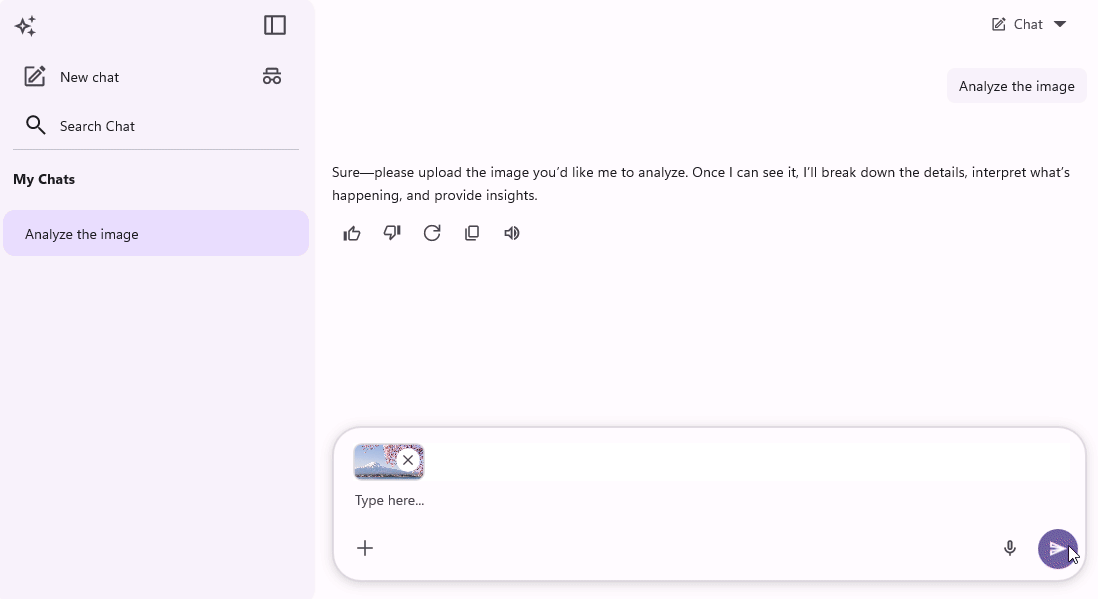Activate the microphone voice input
The image size is (1098, 599).
(x=1010, y=548)
